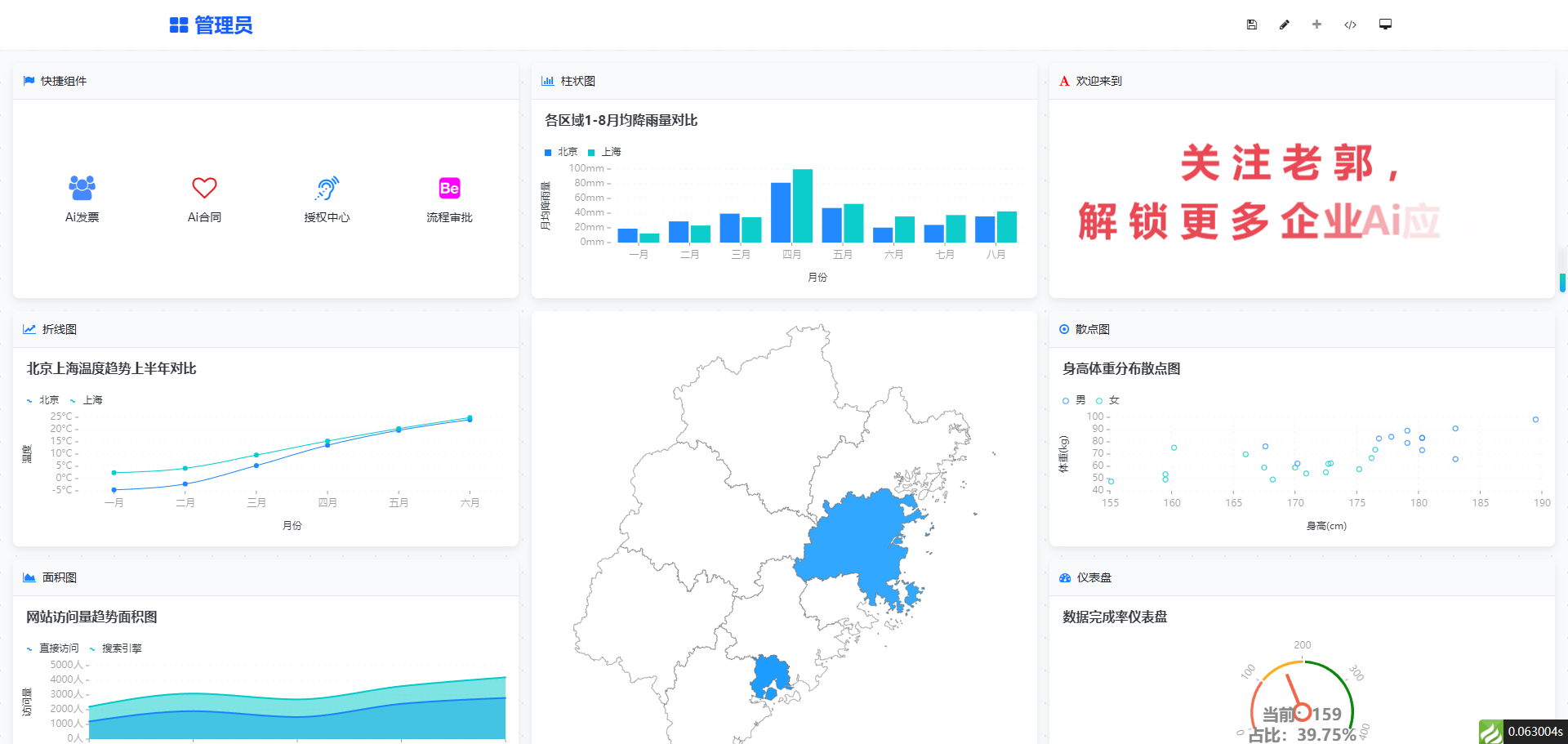This screenshot has height=744, width=1568.
Task: Toggle 女 legend in scatter chart
Action: pos(1108,400)
